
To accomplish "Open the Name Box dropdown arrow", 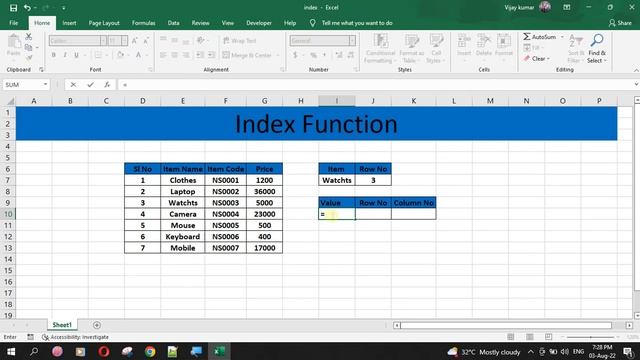I will coord(45,84).
